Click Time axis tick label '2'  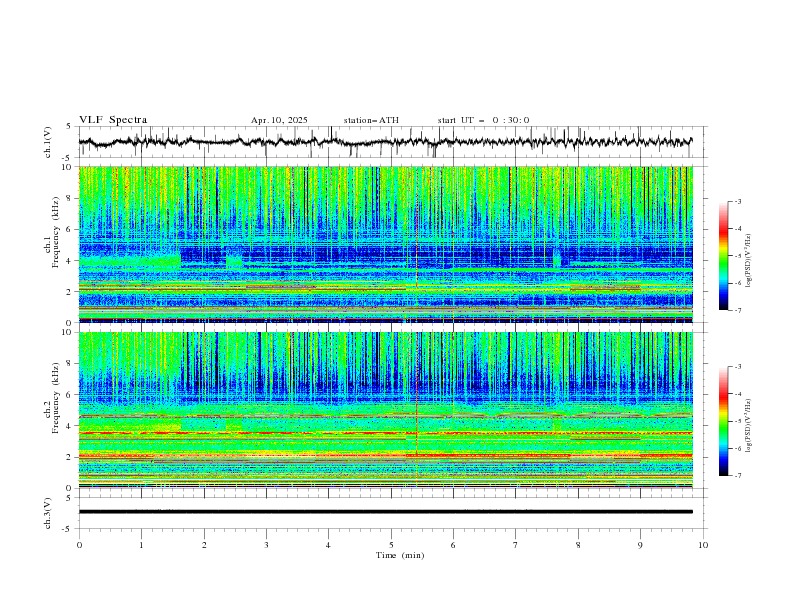204,545
